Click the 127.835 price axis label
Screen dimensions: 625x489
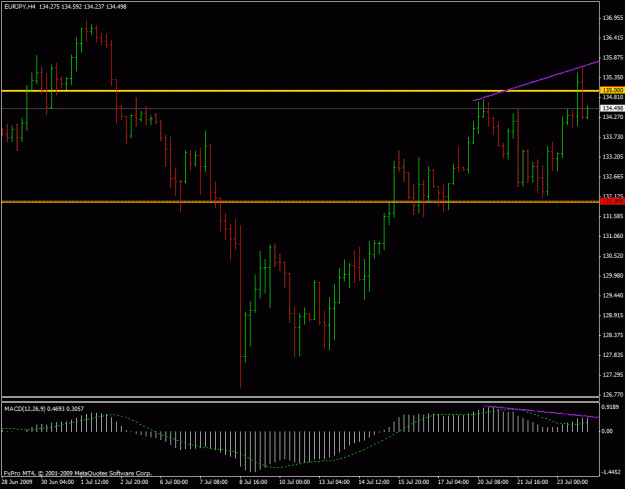coord(613,355)
